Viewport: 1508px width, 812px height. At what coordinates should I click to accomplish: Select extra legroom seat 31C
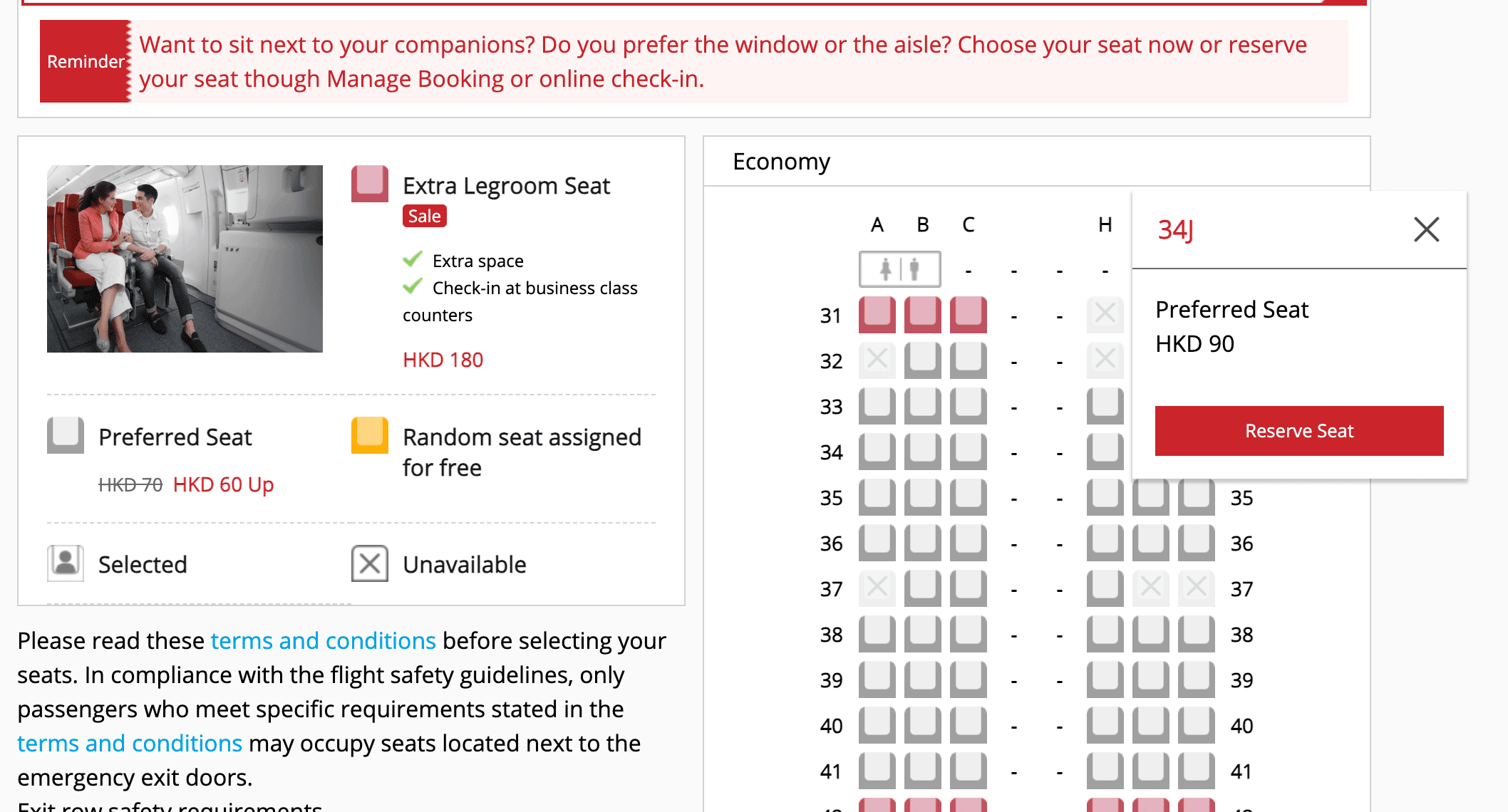click(968, 315)
